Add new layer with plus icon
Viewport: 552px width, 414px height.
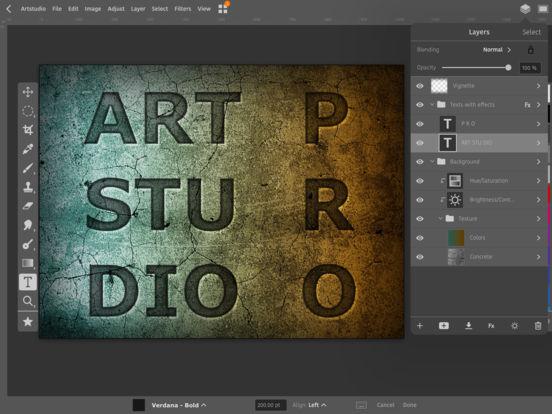coord(420,326)
